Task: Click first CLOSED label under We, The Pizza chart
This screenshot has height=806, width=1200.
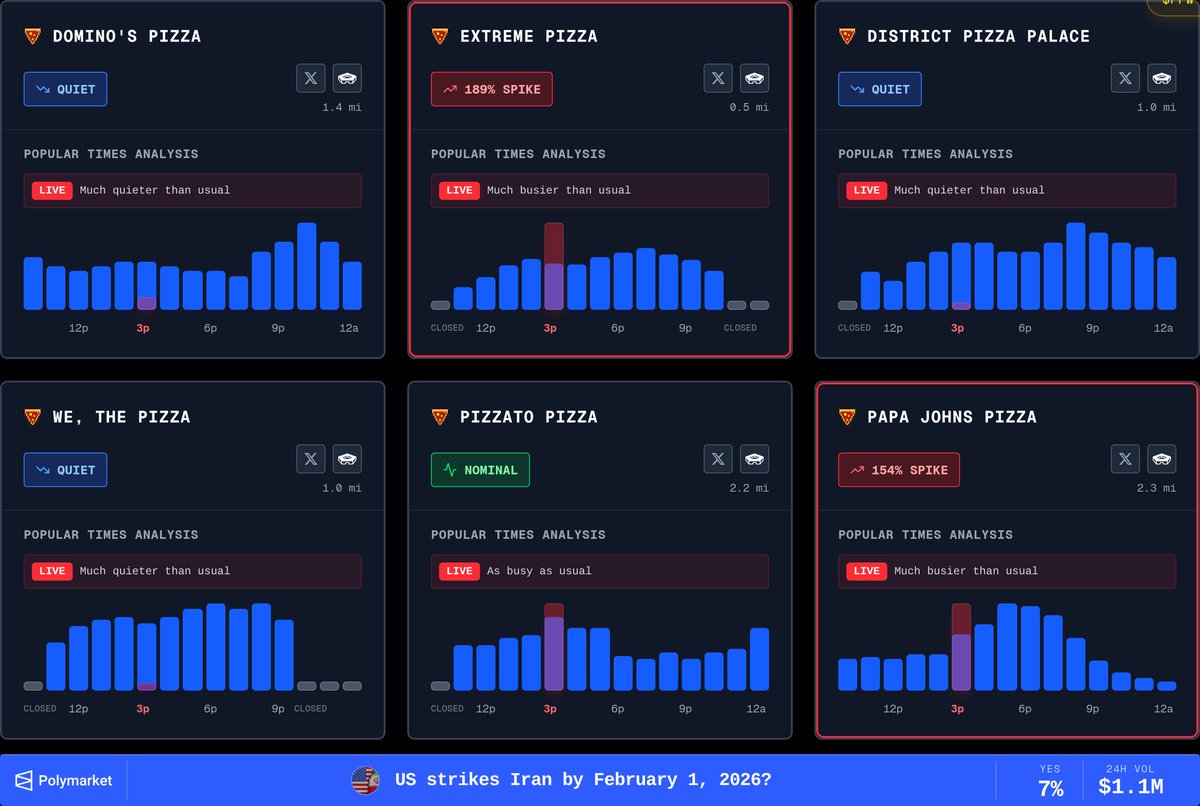Action: pos(40,709)
